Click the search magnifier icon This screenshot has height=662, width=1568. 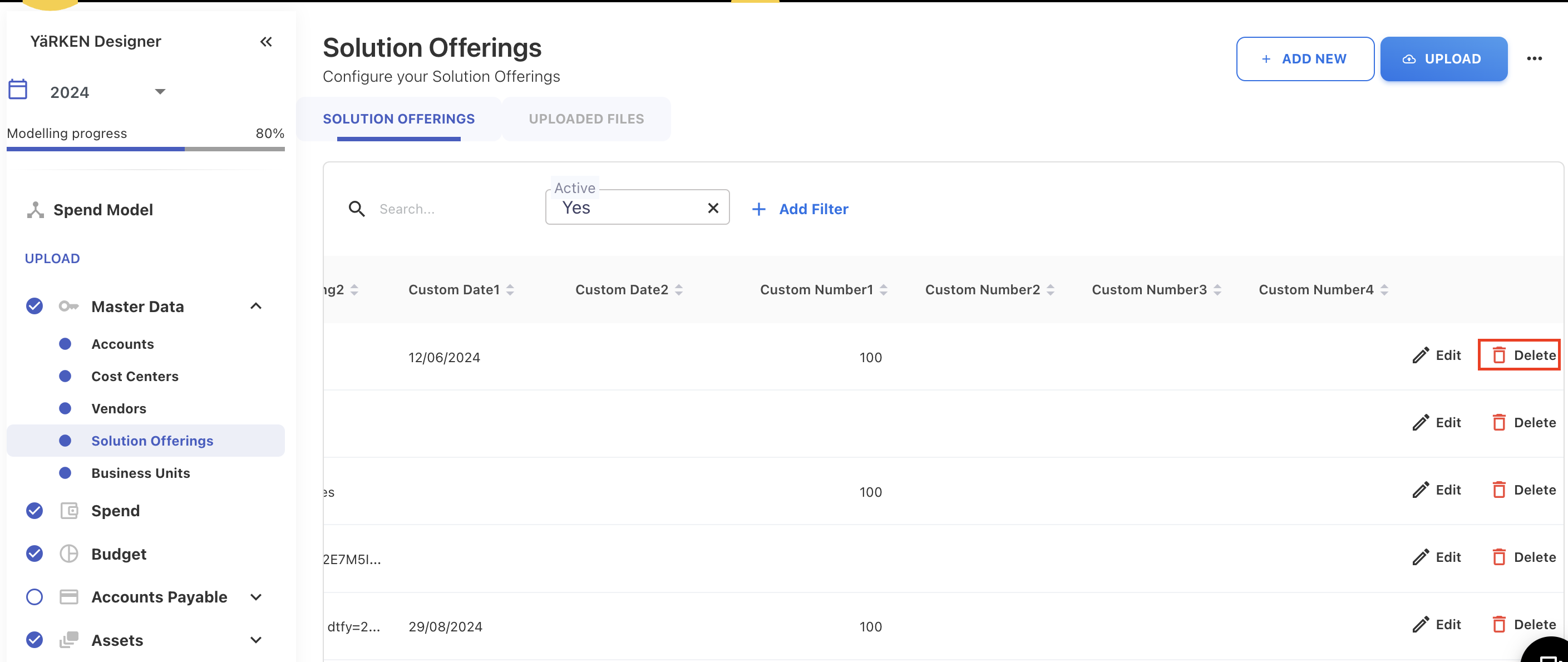click(x=357, y=209)
